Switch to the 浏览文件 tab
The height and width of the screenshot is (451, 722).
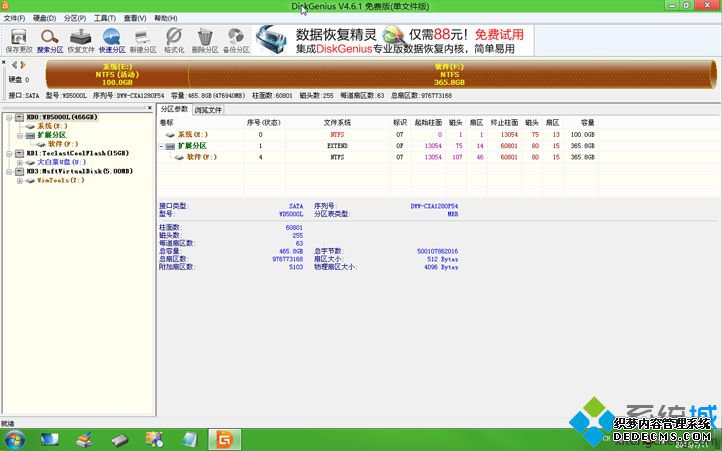click(208, 110)
